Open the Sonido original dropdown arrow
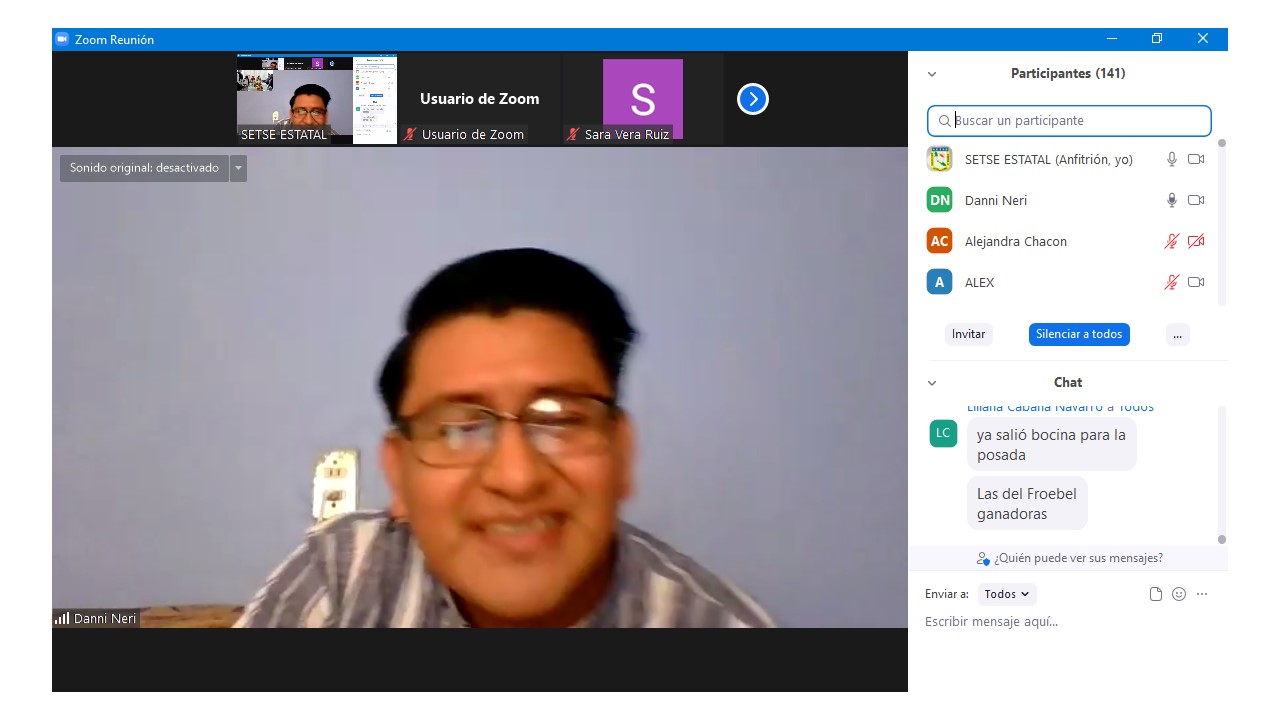1280x720 pixels. pos(238,168)
